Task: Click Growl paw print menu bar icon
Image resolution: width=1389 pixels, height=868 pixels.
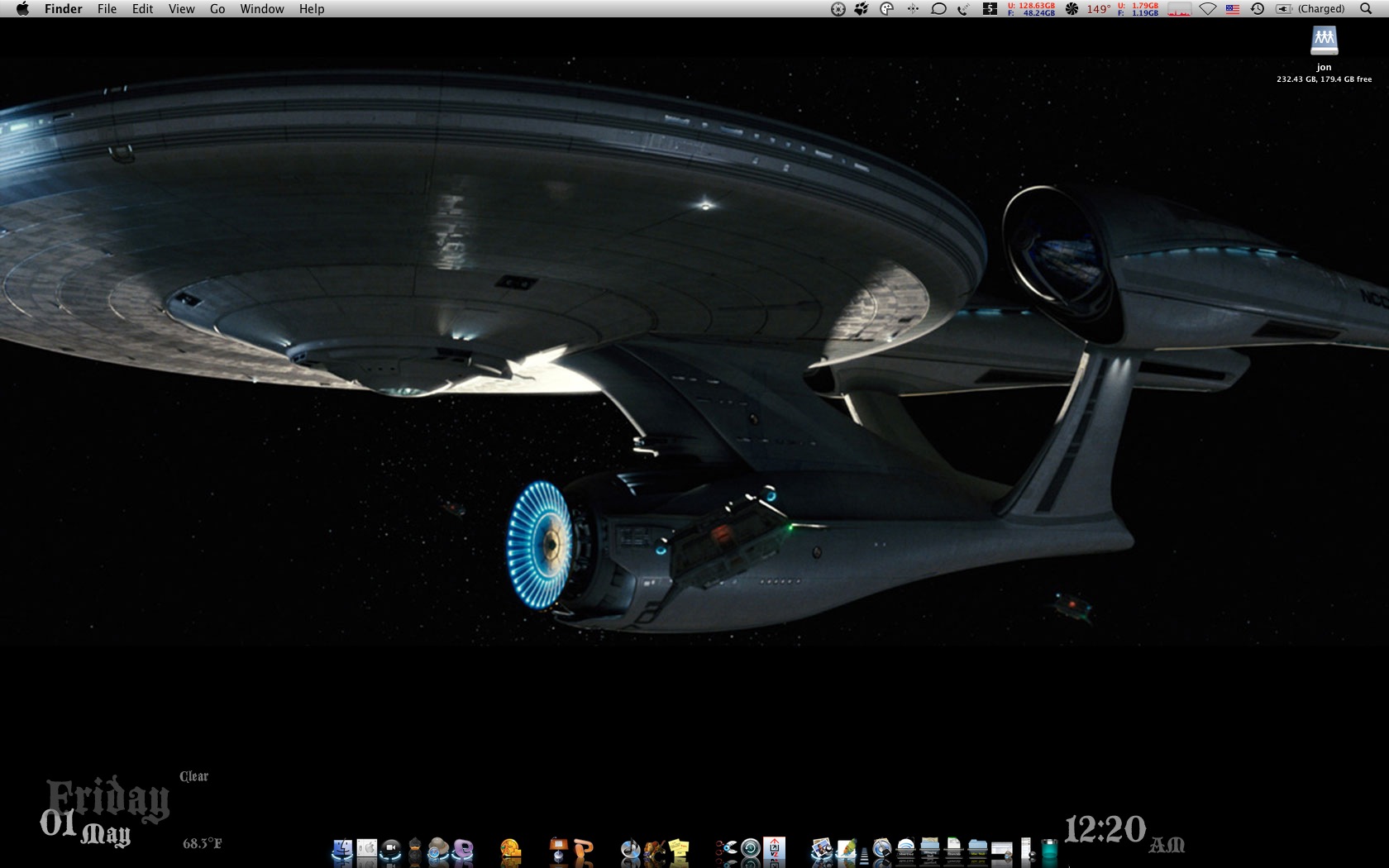Action: click(x=862, y=9)
